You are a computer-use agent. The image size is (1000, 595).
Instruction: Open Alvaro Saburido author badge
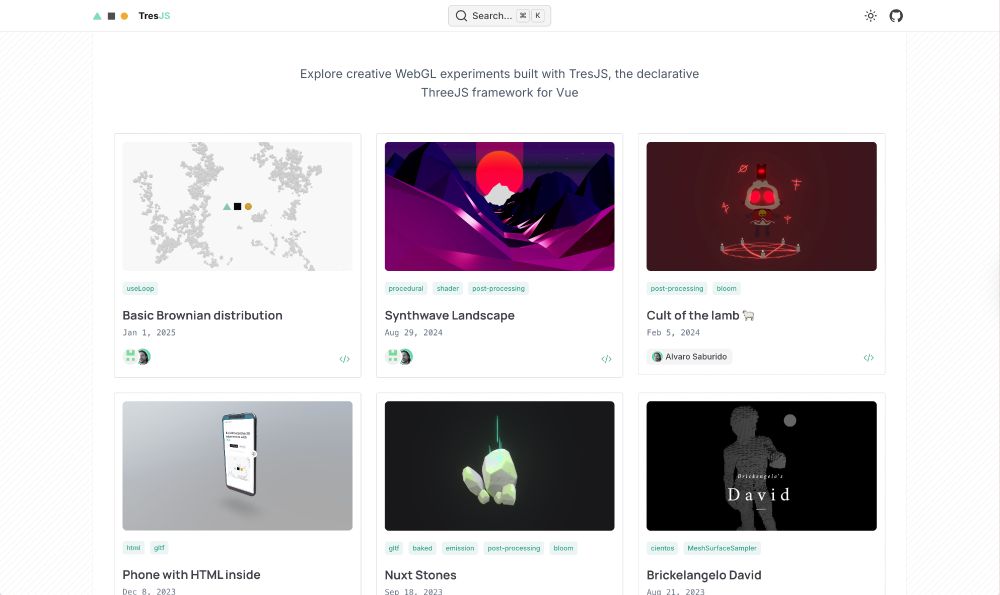pyautogui.click(x=689, y=356)
